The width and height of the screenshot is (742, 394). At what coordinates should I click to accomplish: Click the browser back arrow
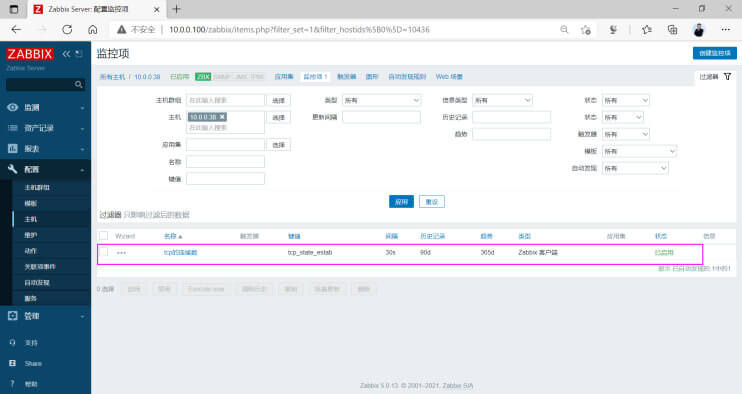click(17, 29)
